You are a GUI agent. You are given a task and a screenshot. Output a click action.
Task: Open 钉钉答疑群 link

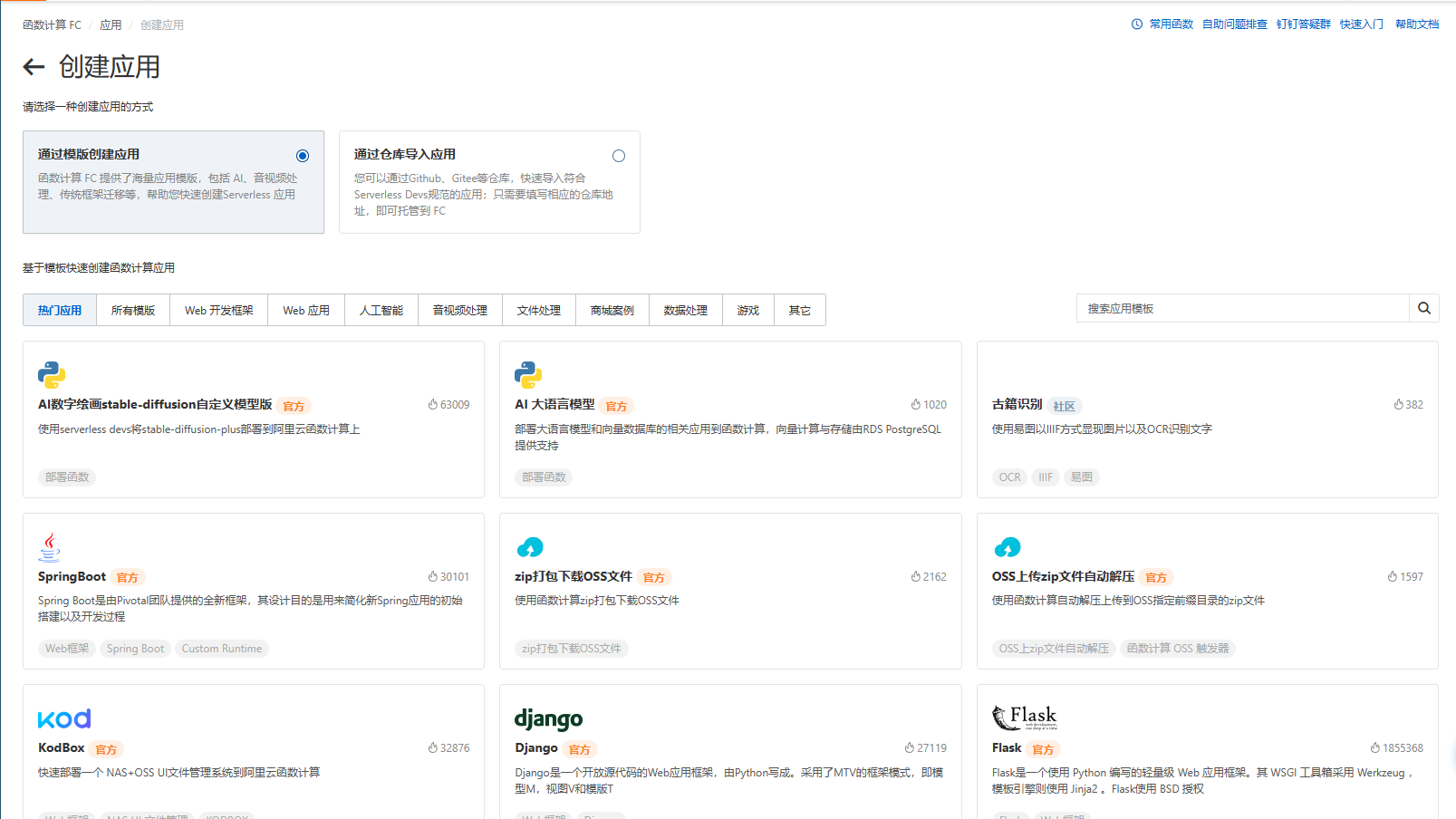[1304, 24]
